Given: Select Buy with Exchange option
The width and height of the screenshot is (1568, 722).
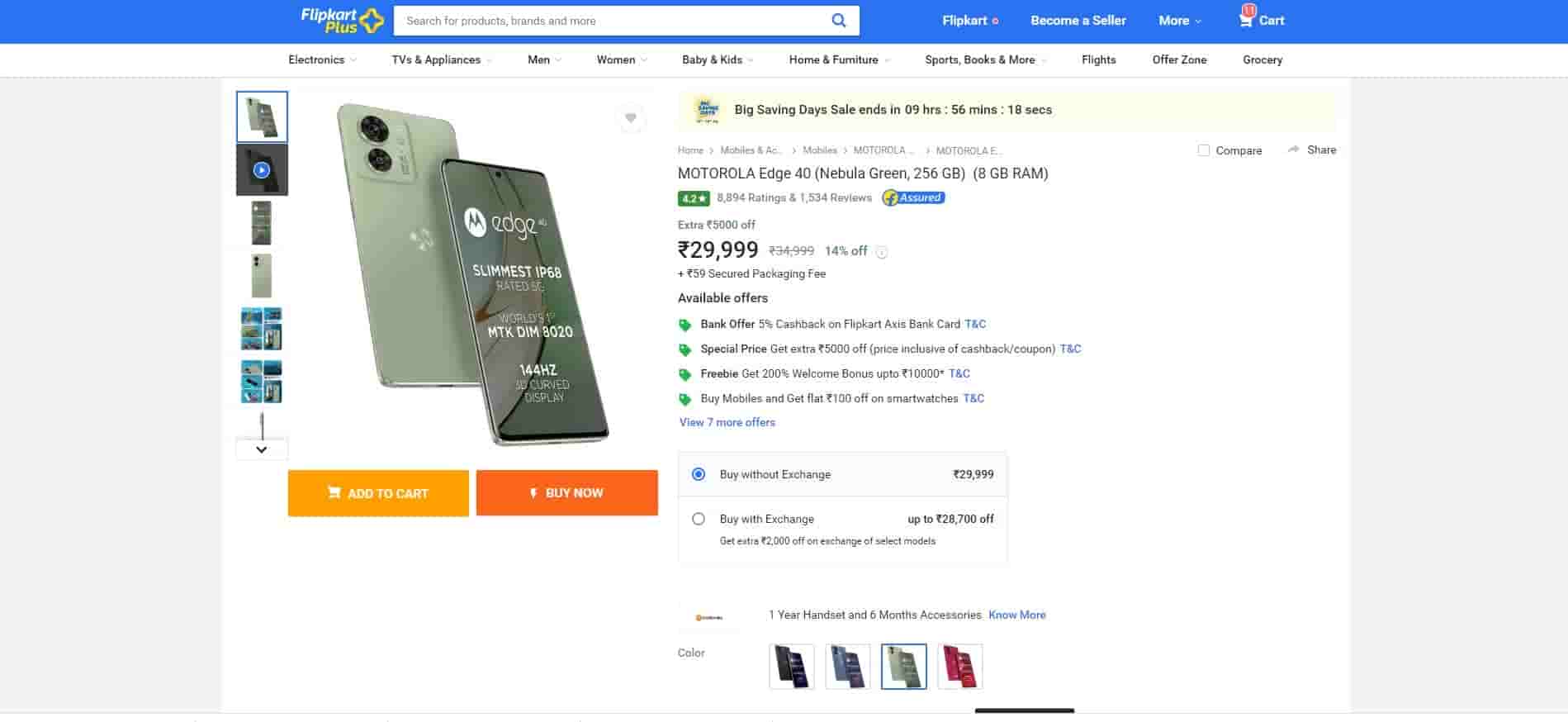Looking at the screenshot, I should (699, 519).
